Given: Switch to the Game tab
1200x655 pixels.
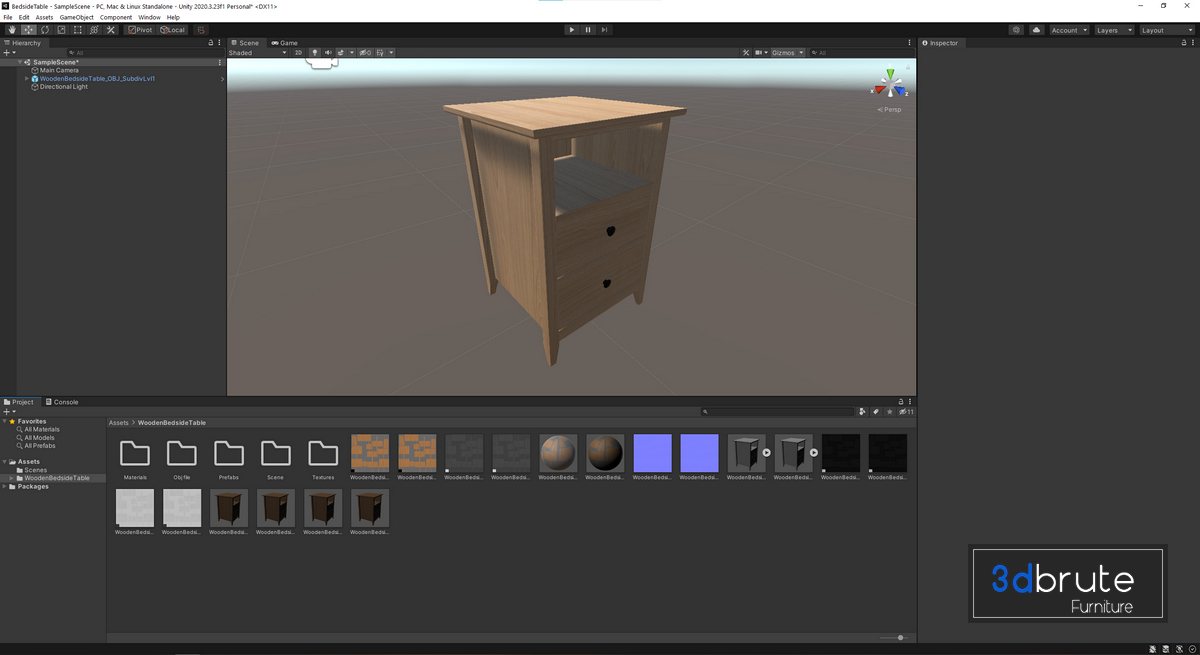Looking at the screenshot, I should coord(285,43).
